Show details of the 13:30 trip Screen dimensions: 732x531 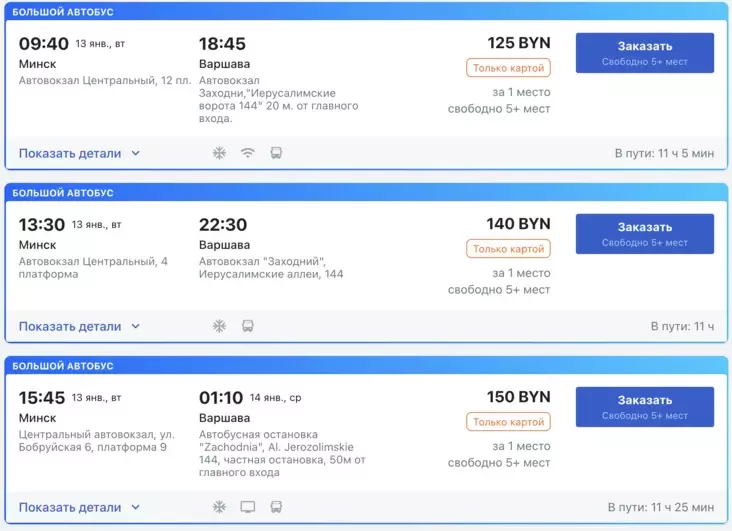79,326
